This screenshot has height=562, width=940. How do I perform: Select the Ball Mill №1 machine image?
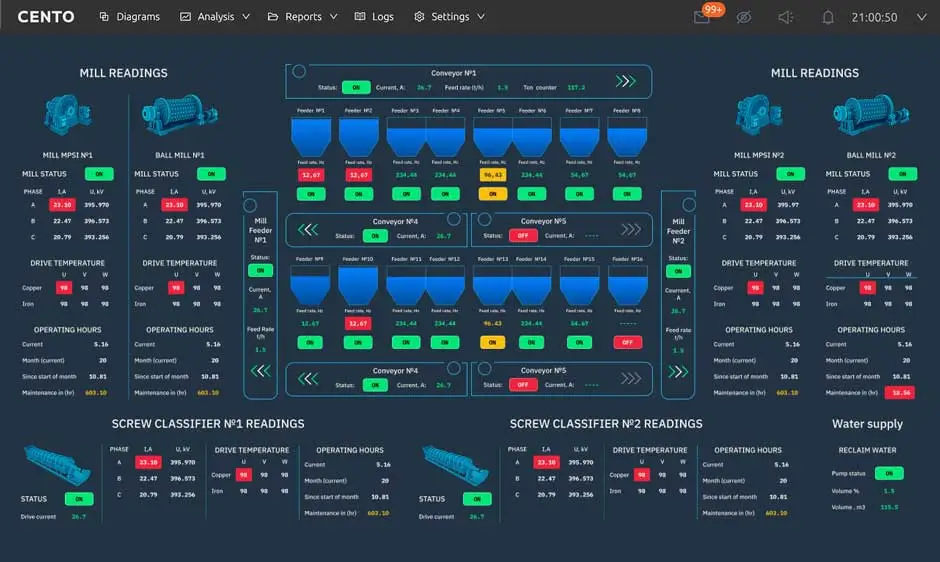click(x=180, y=114)
